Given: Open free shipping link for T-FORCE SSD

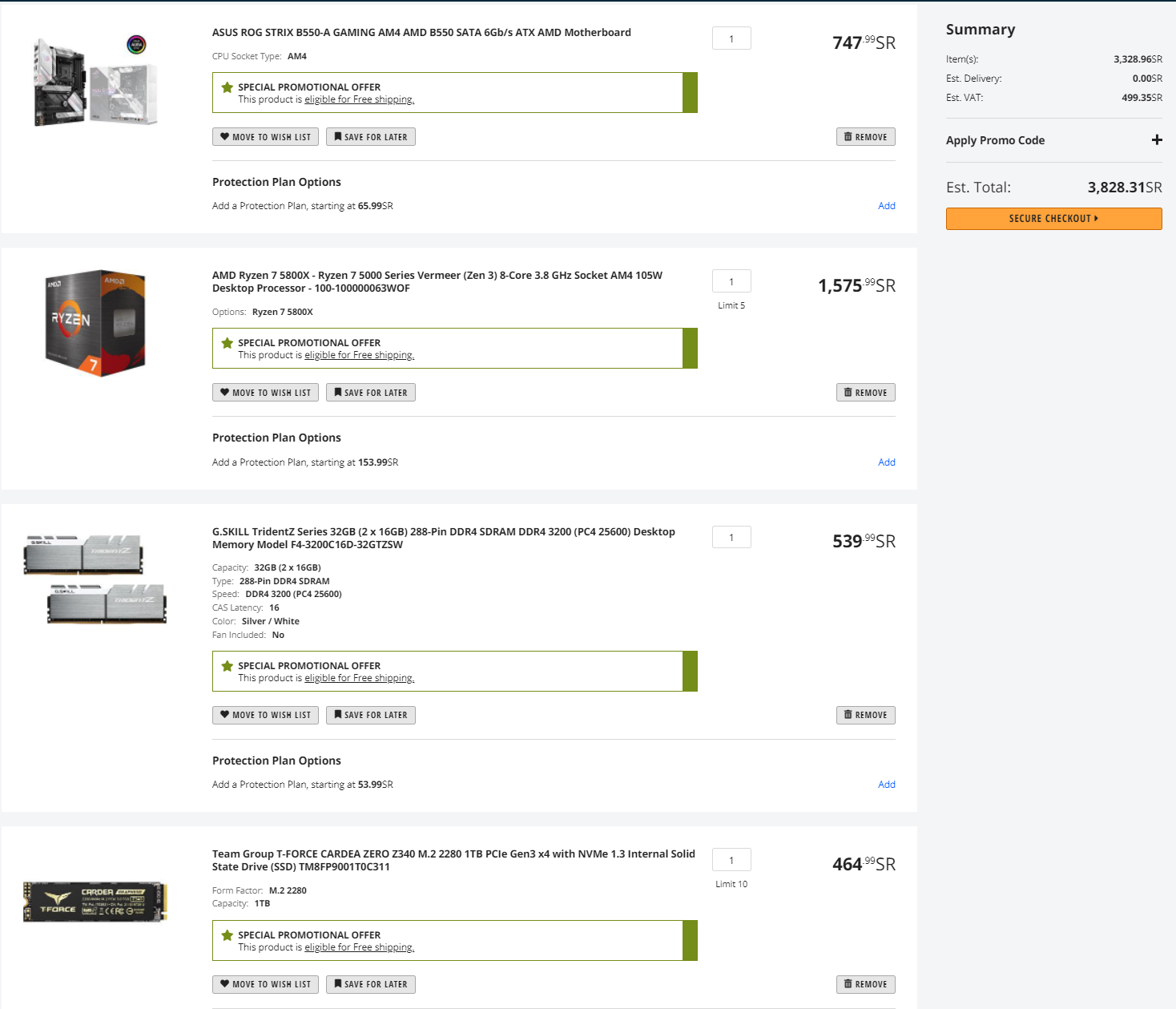Looking at the screenshot, I should click(359, 947).
